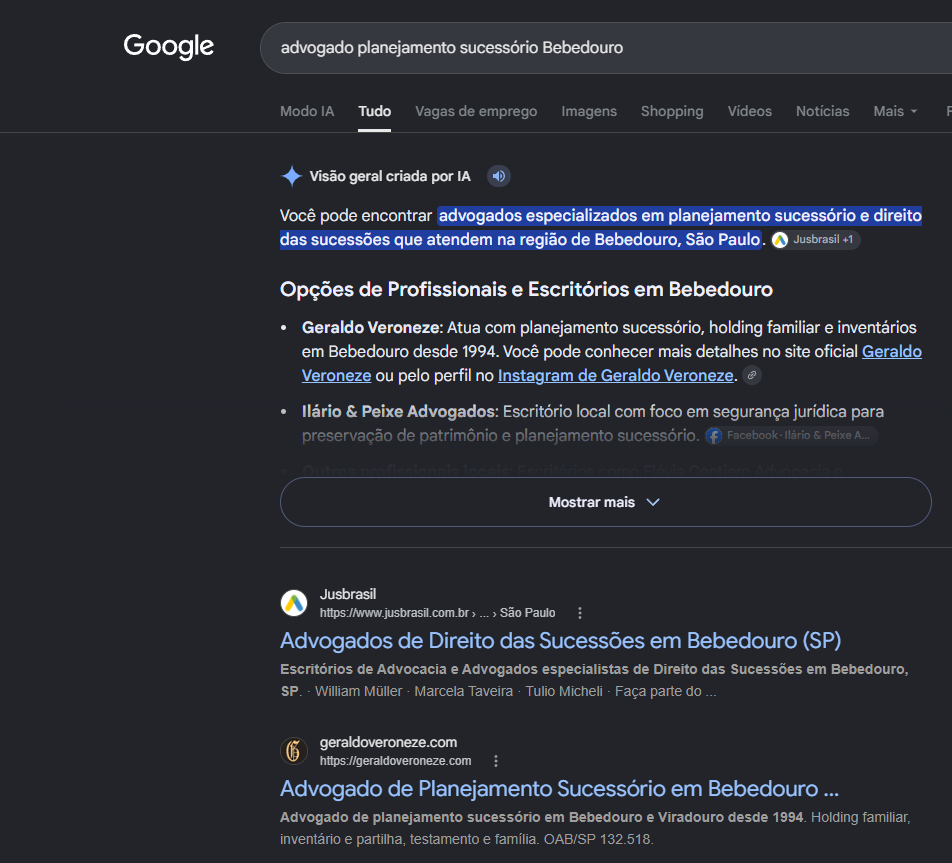
Task: Click the Jusbrasil favicon in the search result
Action: point(294,603)
